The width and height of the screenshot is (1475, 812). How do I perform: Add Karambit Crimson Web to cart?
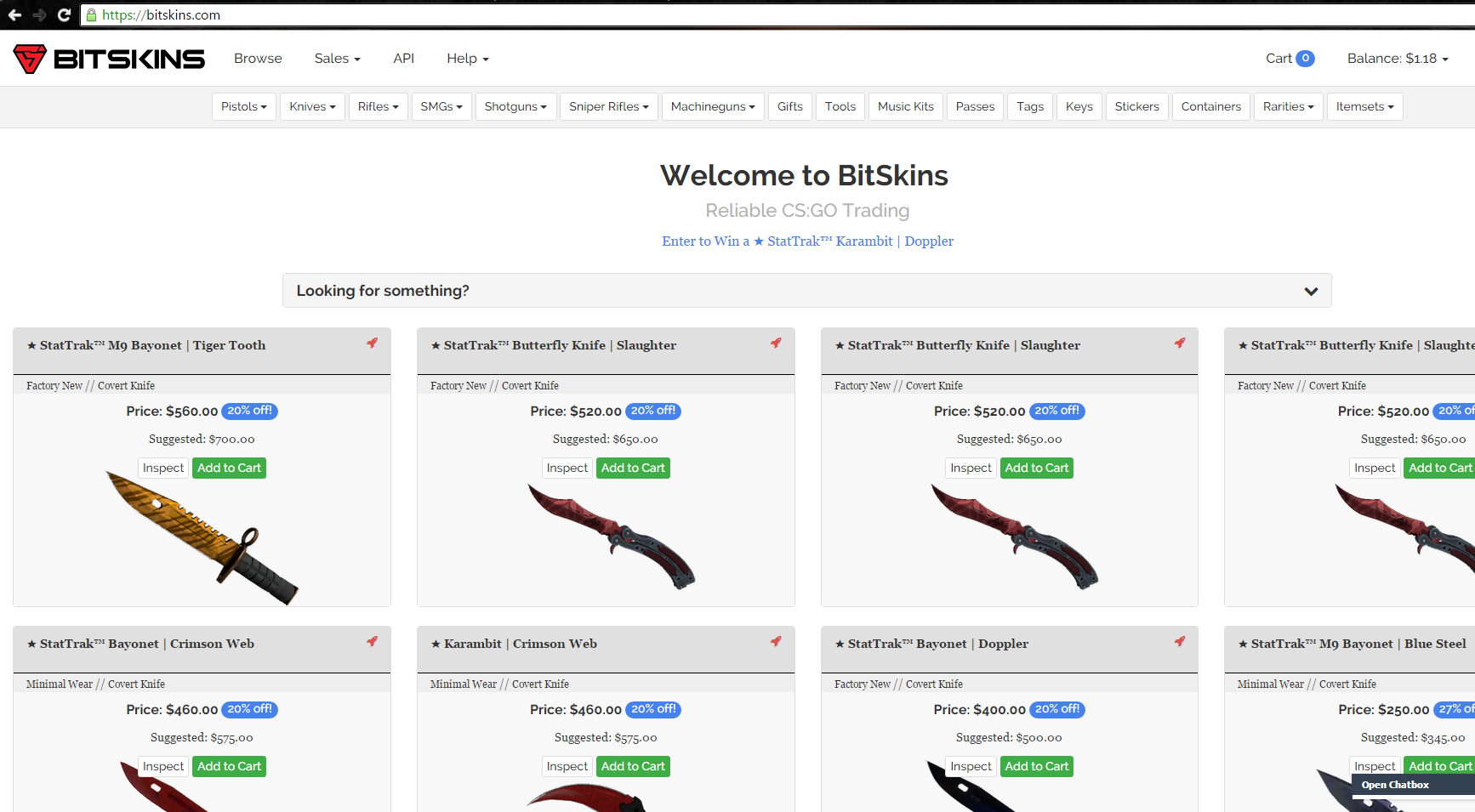[x=633, y=767]
